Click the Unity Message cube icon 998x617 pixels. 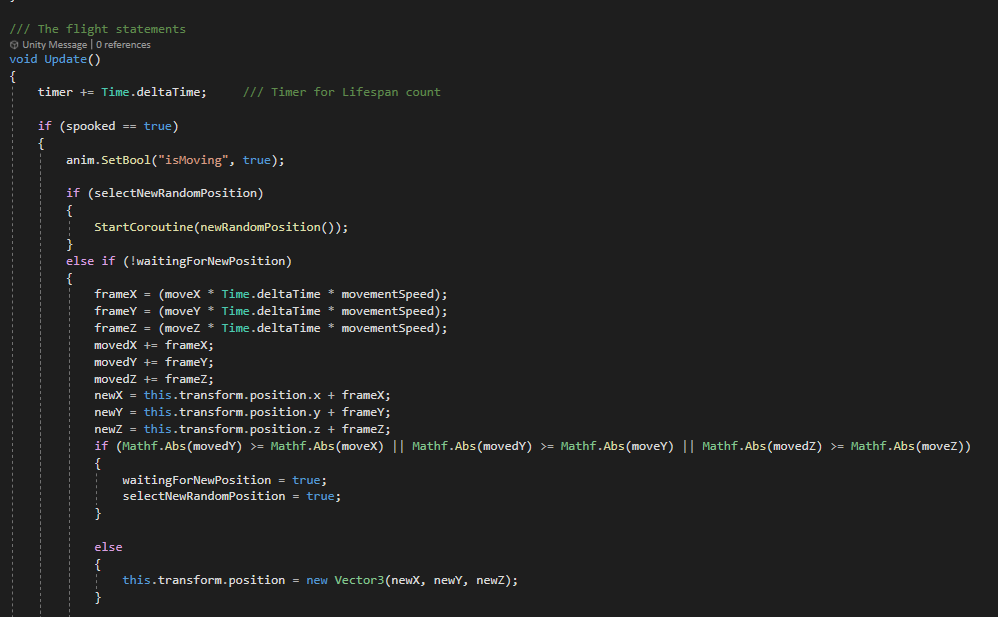click(x=14, y=45)
